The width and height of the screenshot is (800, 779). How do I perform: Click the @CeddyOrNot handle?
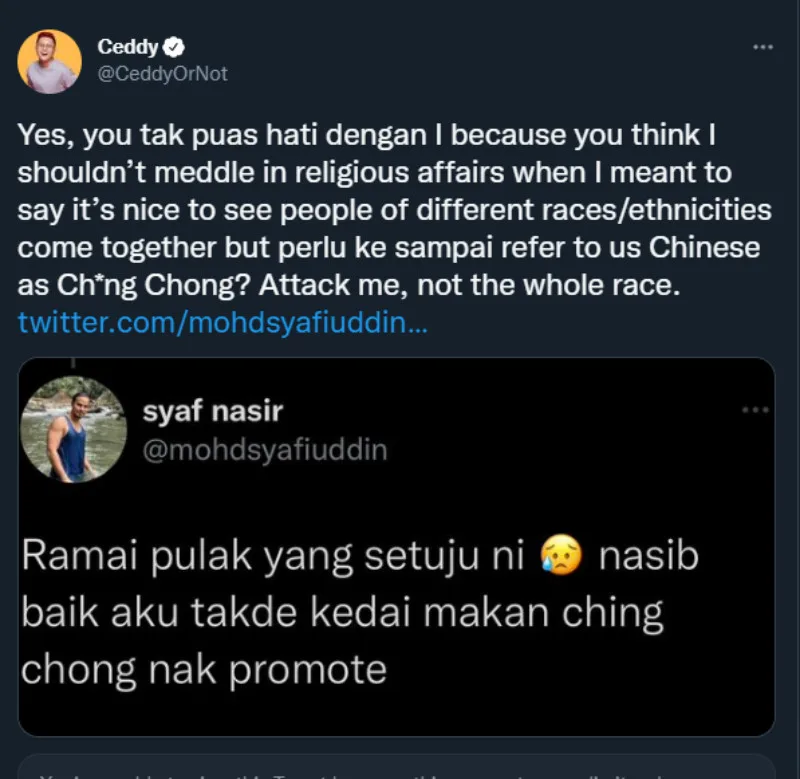[162, 74]
